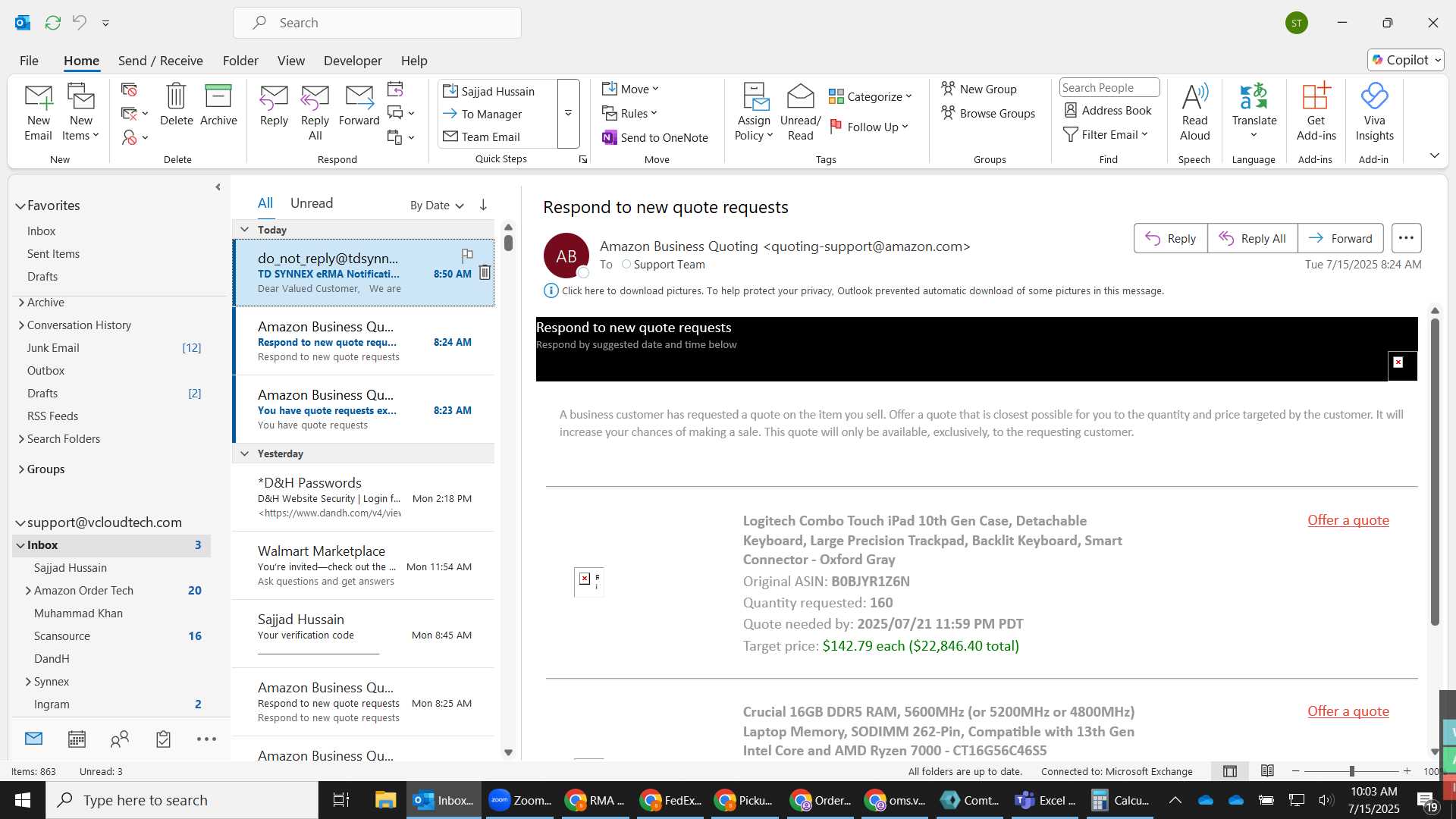The height and width of the screenshot is (819, 1456).
Task: Click the Translate icon
Action: click(1254, 112)
